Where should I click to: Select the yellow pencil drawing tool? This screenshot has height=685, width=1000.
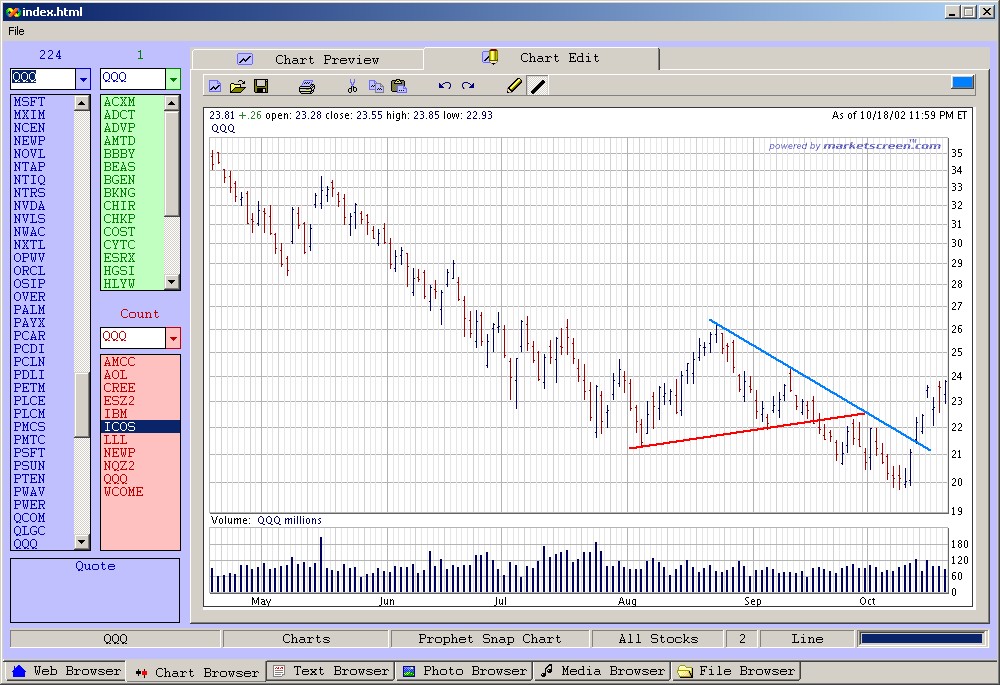[x=514, y=85]
